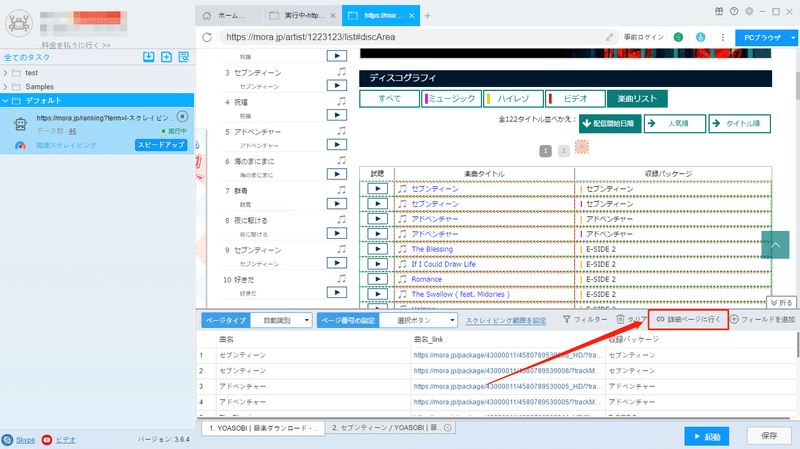Expand the test folder
Screen dimensions: 800x449
tap(6, 73)
